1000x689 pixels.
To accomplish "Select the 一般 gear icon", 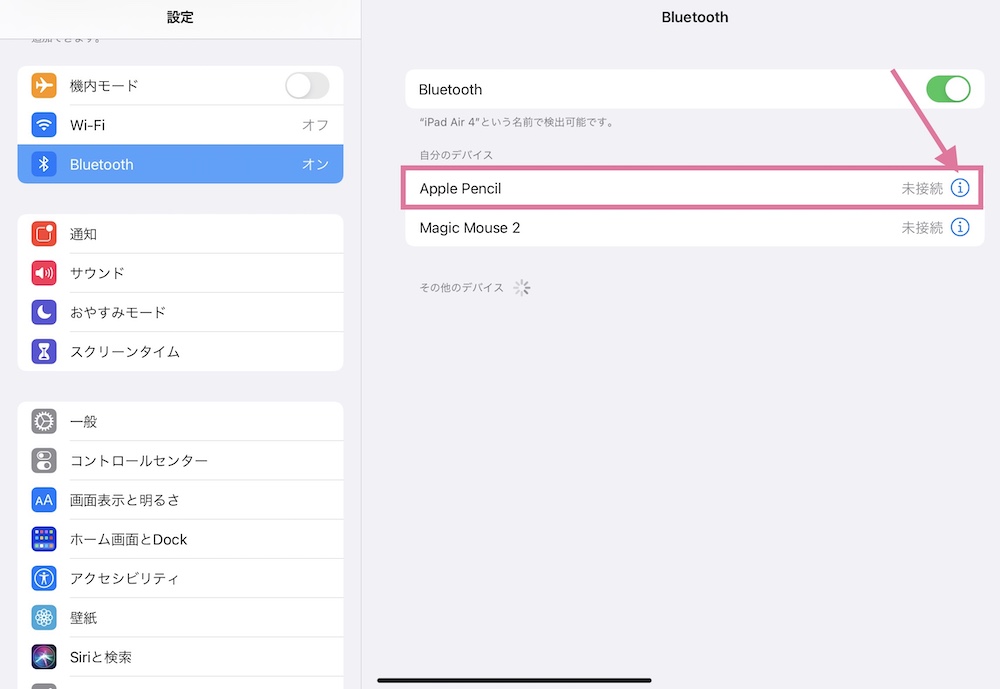I will [x=43, y=421].
